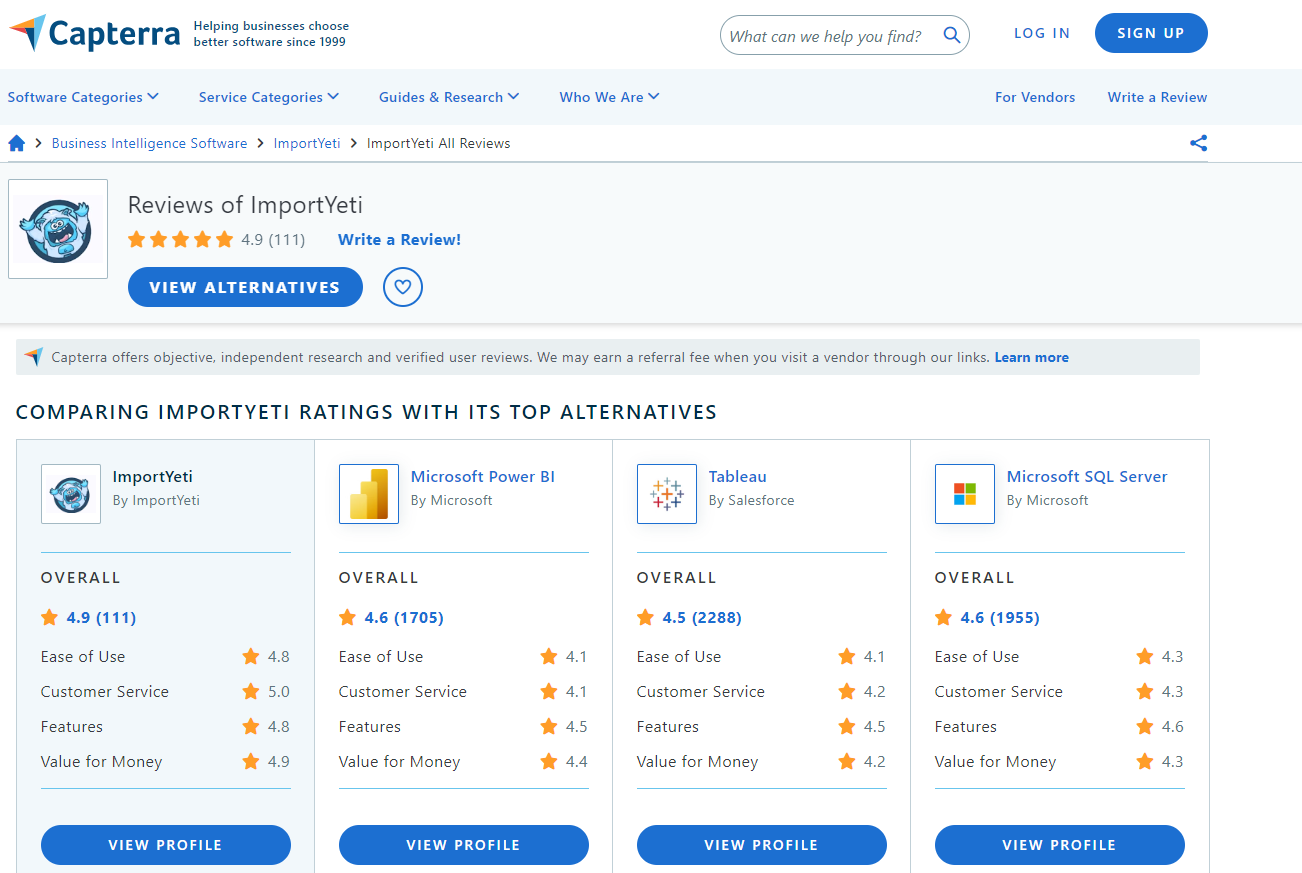Open the ImportYeti breadcrumb link
1302x873 pixels.
coord(307,143)
